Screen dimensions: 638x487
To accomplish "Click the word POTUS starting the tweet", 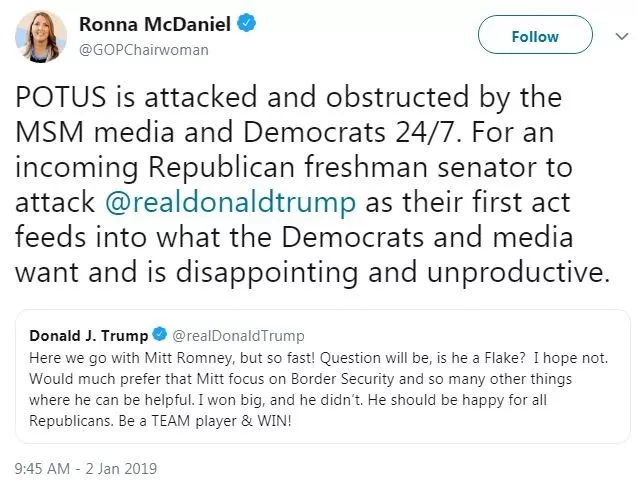I will [x=68, y=99].
